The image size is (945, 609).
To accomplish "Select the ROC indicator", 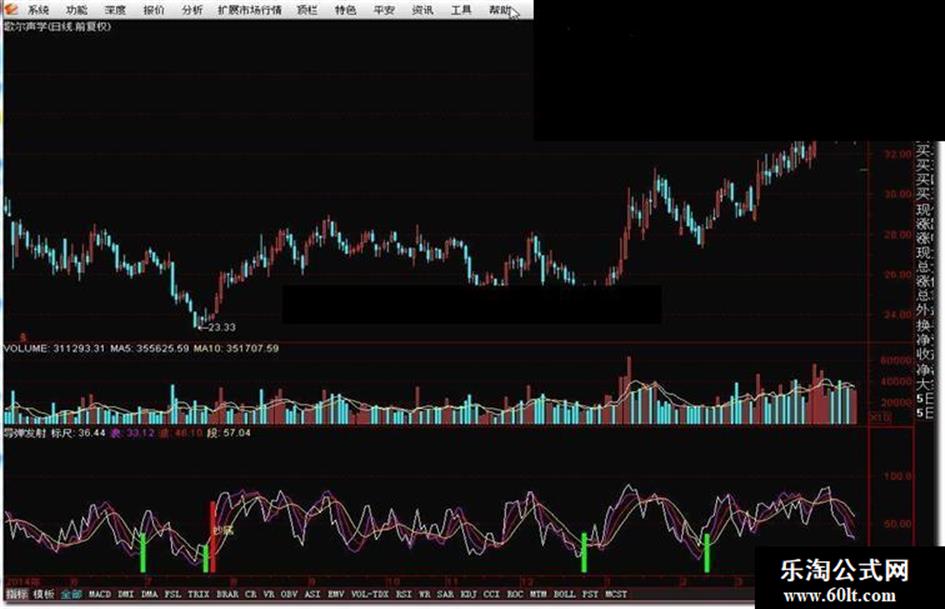I will pyautogui.click(x=515, y=594).
